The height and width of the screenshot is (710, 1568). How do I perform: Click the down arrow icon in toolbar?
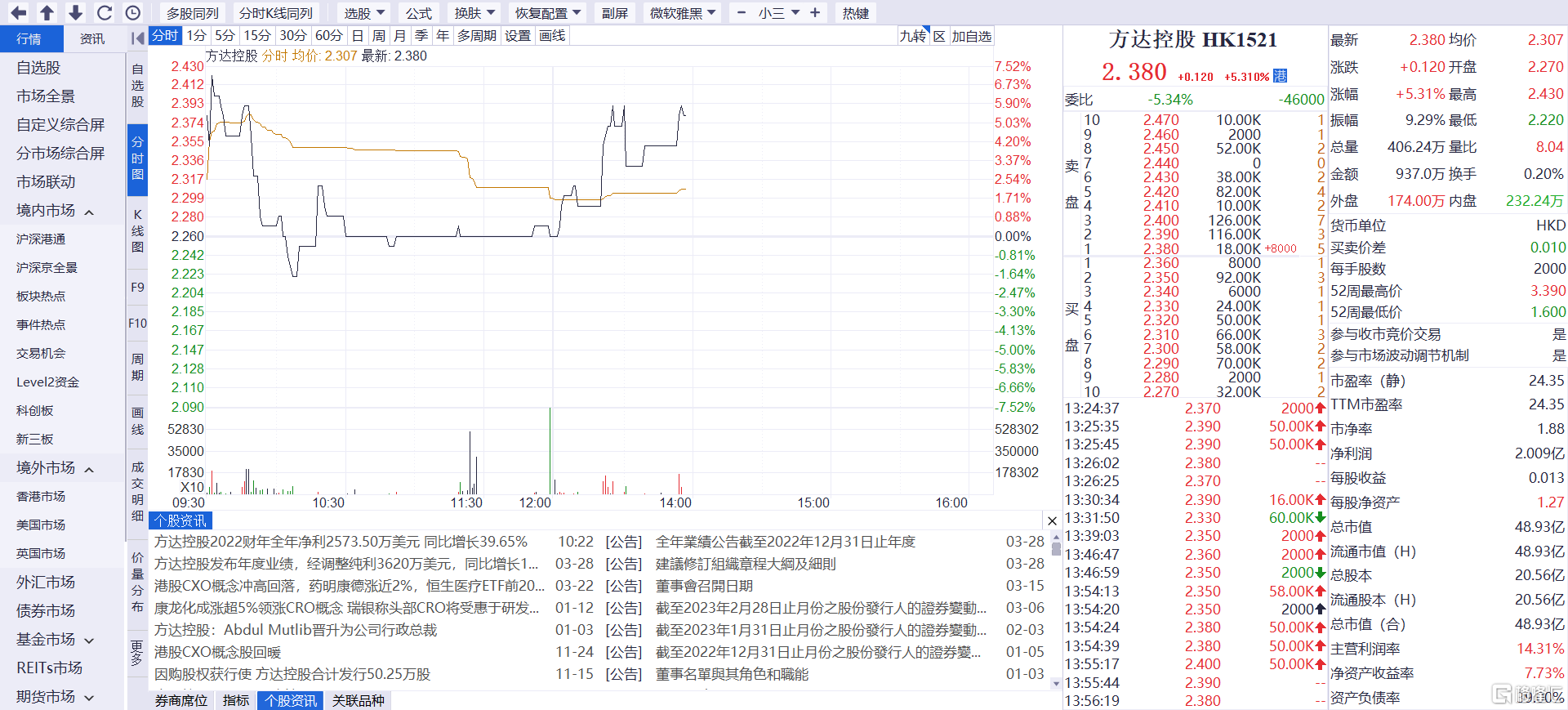coord(75,12)
